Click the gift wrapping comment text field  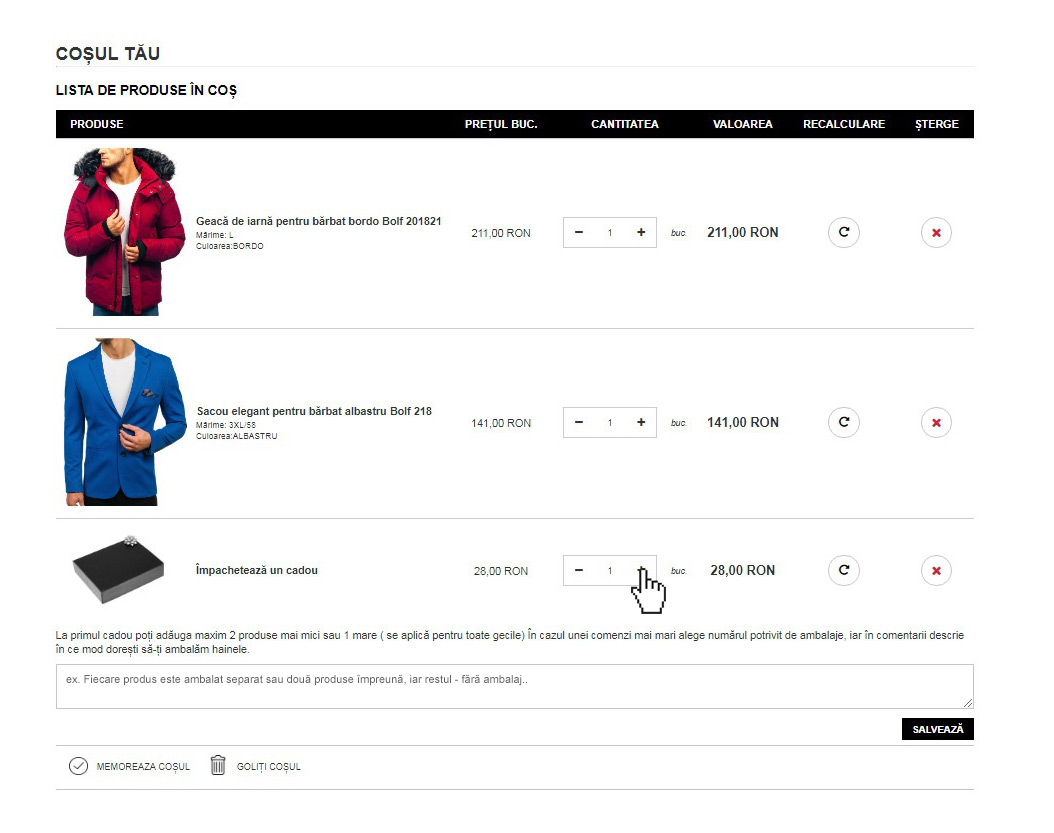point(514,687)
